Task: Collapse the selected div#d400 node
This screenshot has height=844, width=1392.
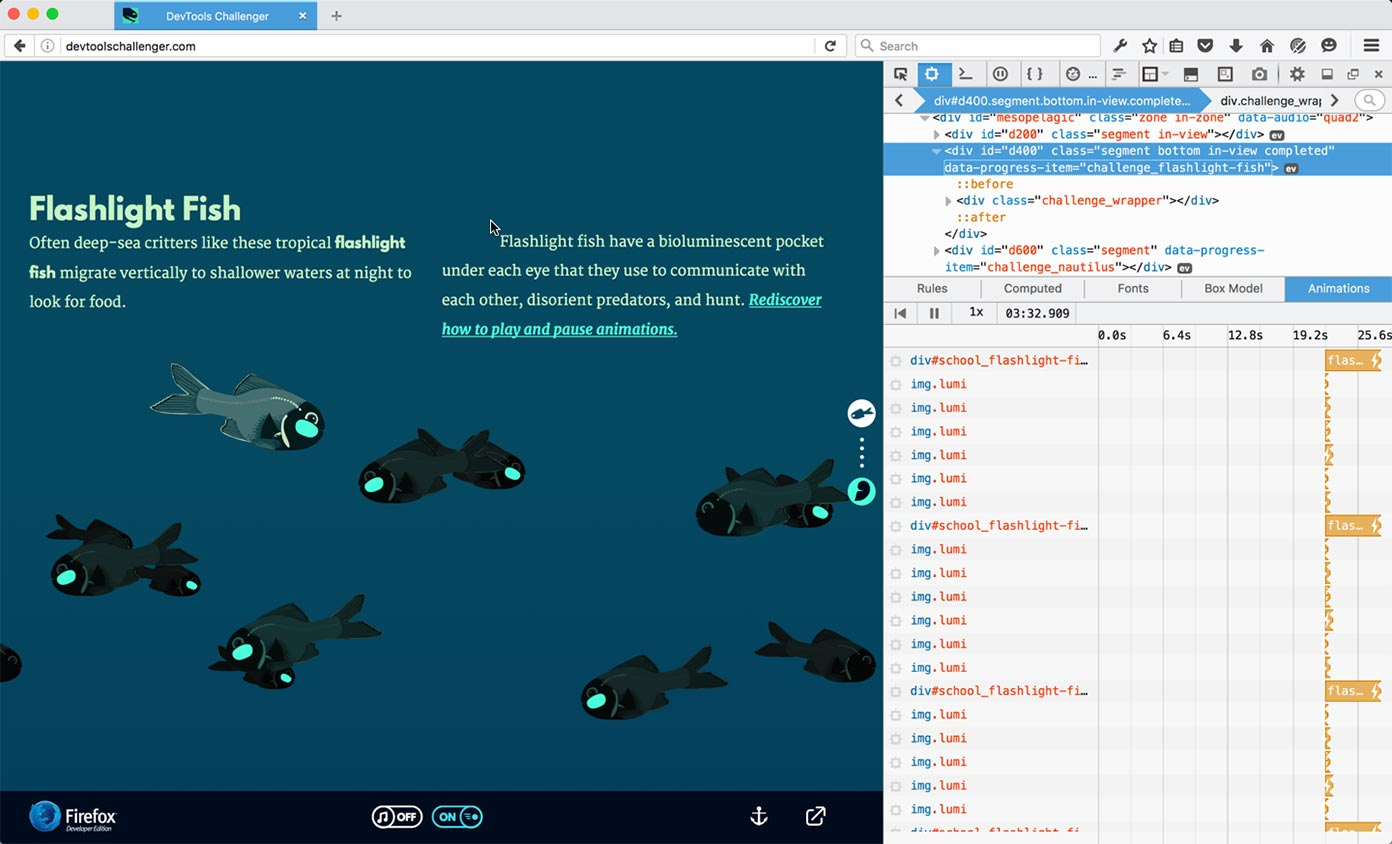Action: [x=937, y=151]
